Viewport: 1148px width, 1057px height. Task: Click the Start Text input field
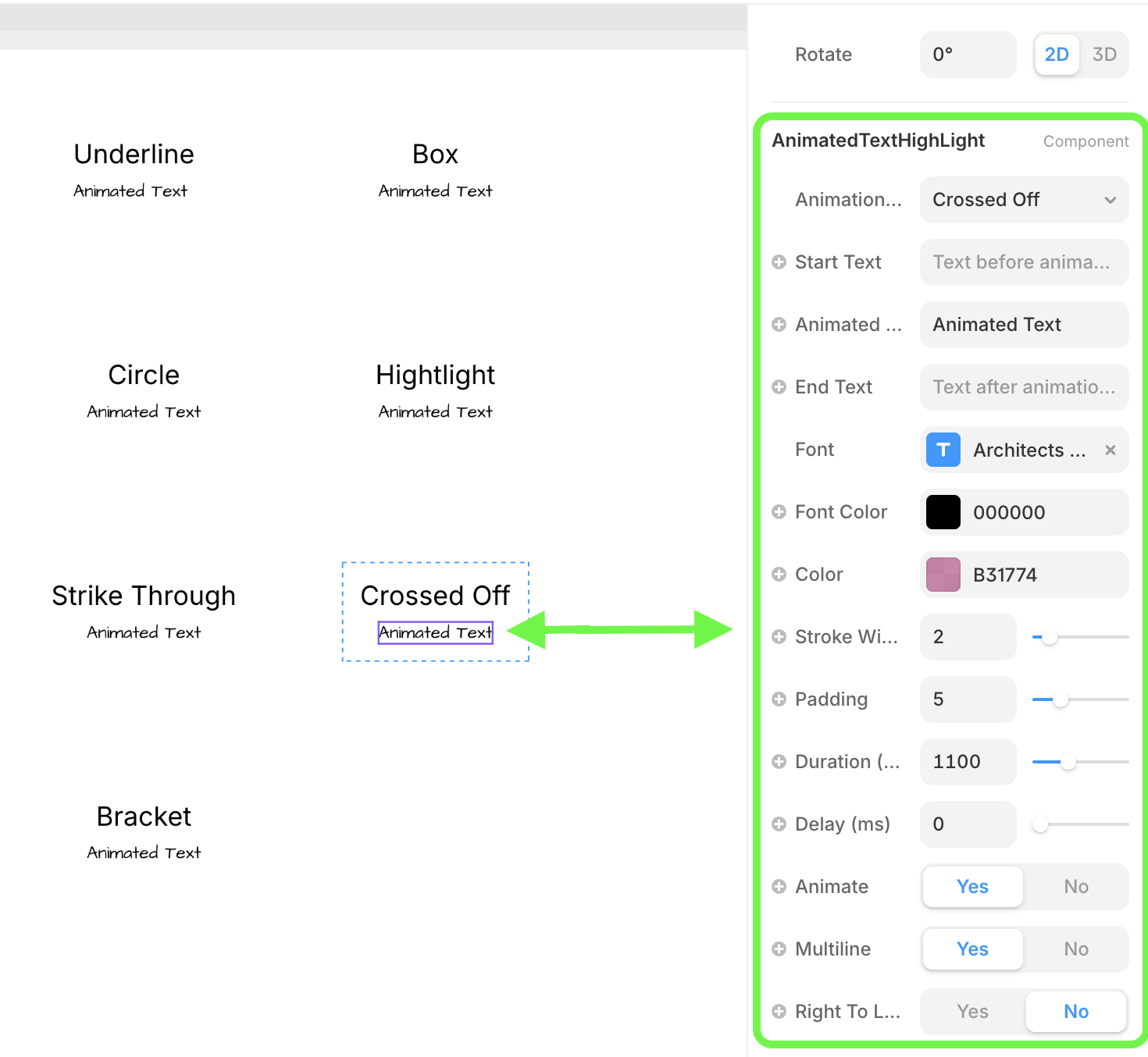pos(1023,262)
